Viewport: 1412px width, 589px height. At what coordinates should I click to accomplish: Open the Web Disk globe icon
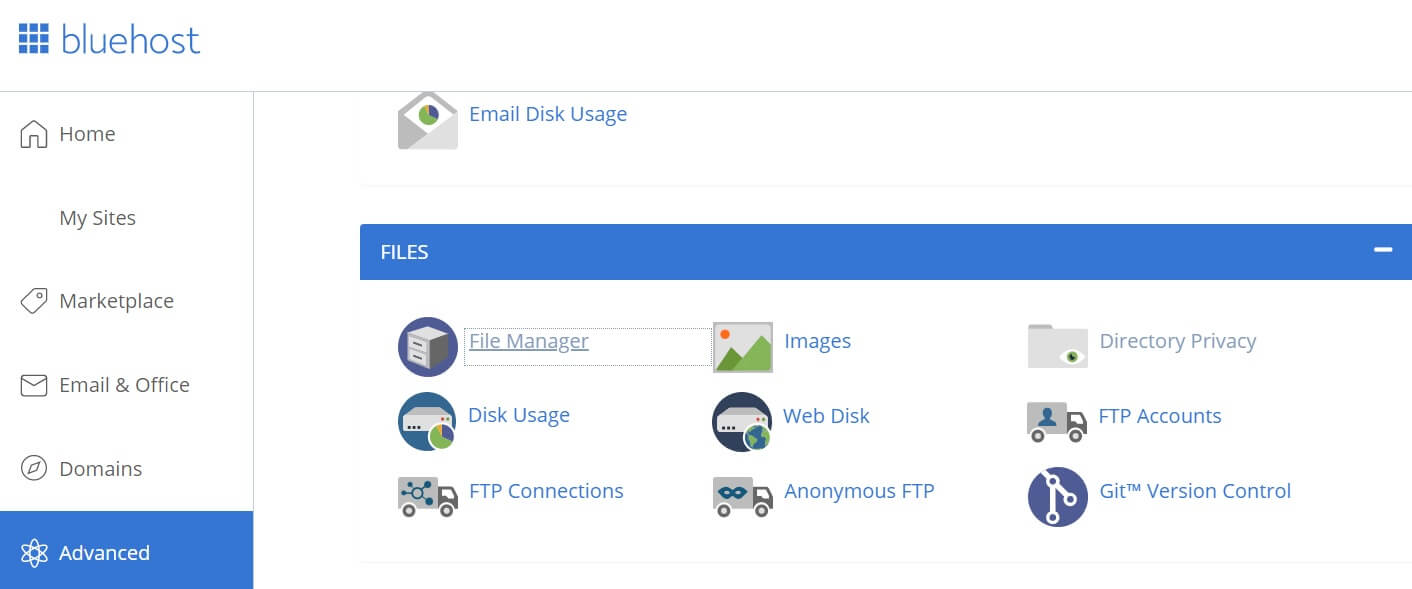[742, 421]
